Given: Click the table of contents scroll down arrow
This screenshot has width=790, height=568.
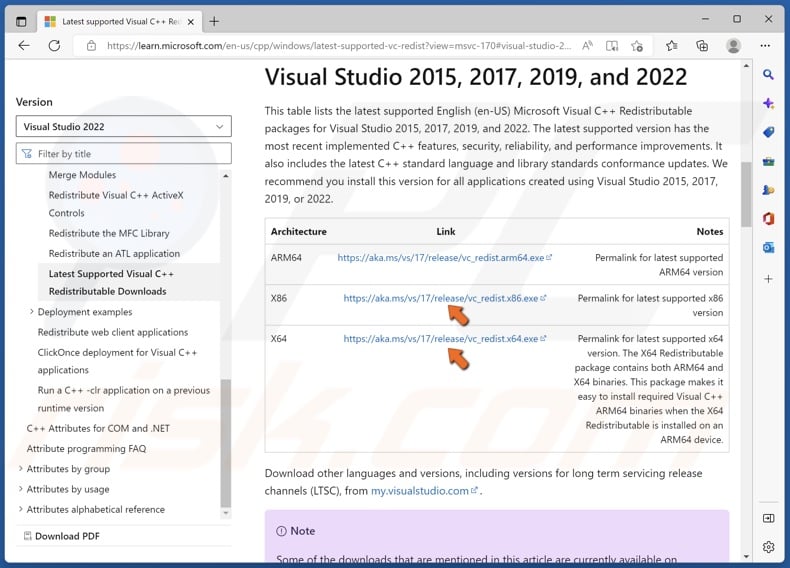Looking at the screenshot, I should tap(226, 513).
